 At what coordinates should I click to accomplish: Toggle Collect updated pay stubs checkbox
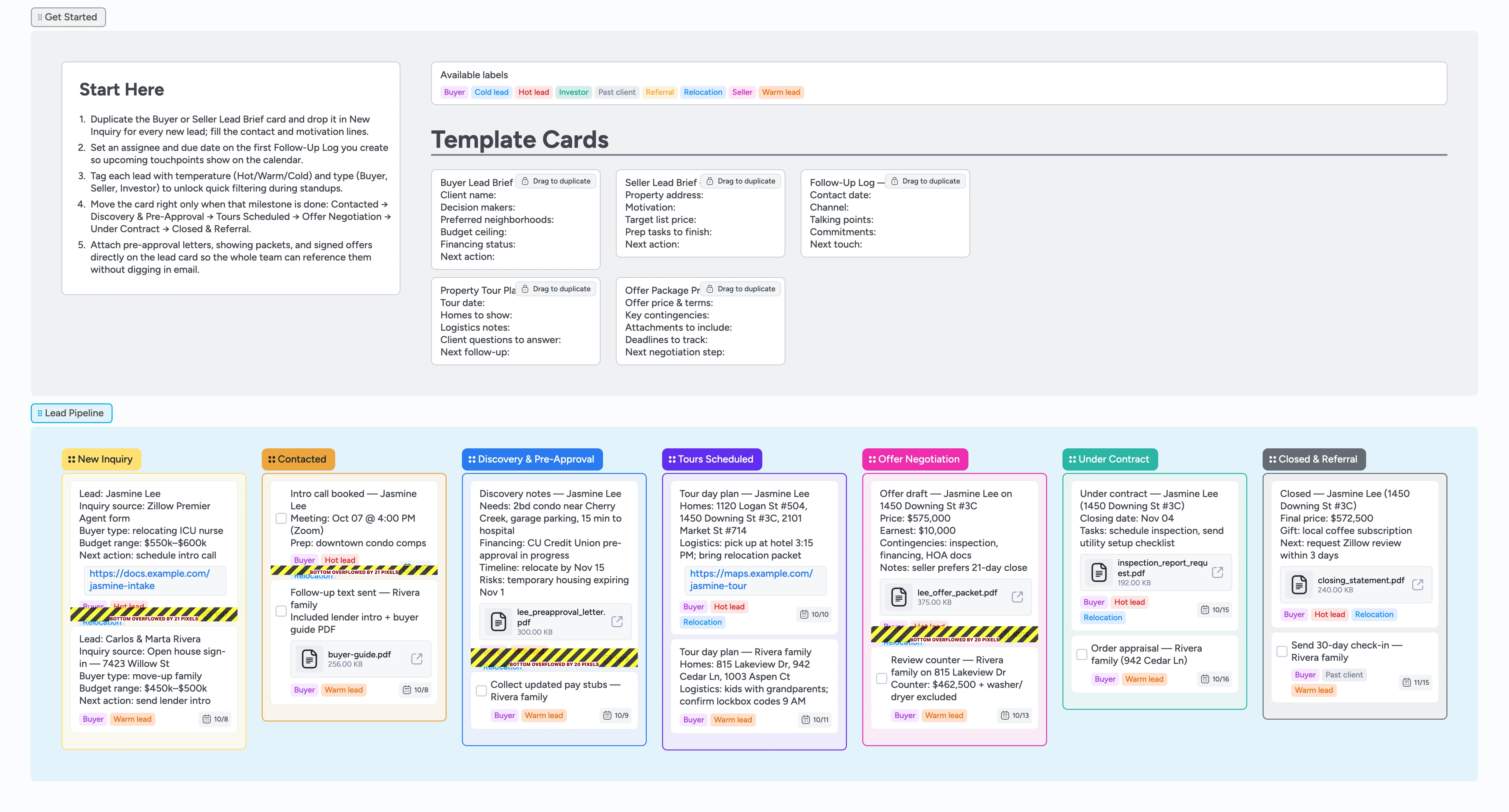coord(482,690)
